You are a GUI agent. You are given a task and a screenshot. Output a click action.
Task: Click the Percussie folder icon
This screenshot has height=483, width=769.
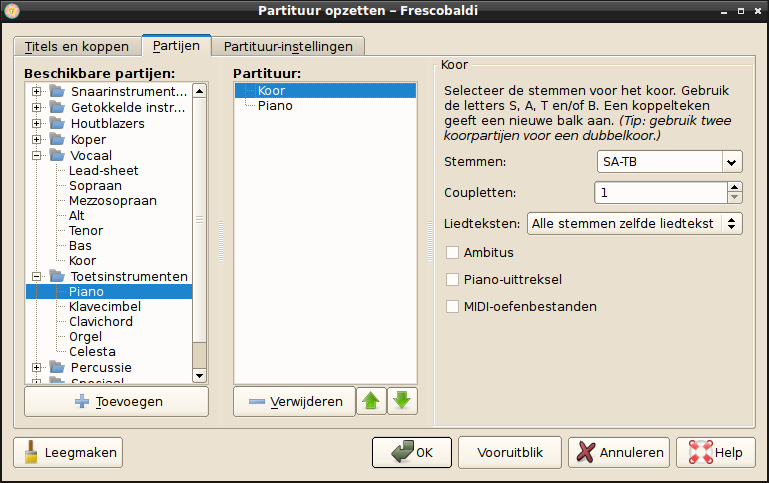pos(57,367)
